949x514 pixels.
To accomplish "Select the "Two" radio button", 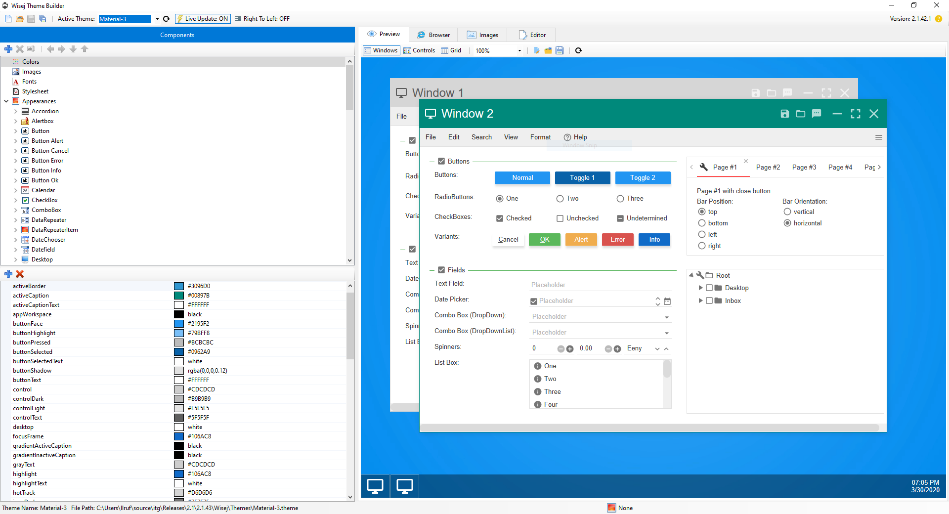I will (x=559, y=198).
